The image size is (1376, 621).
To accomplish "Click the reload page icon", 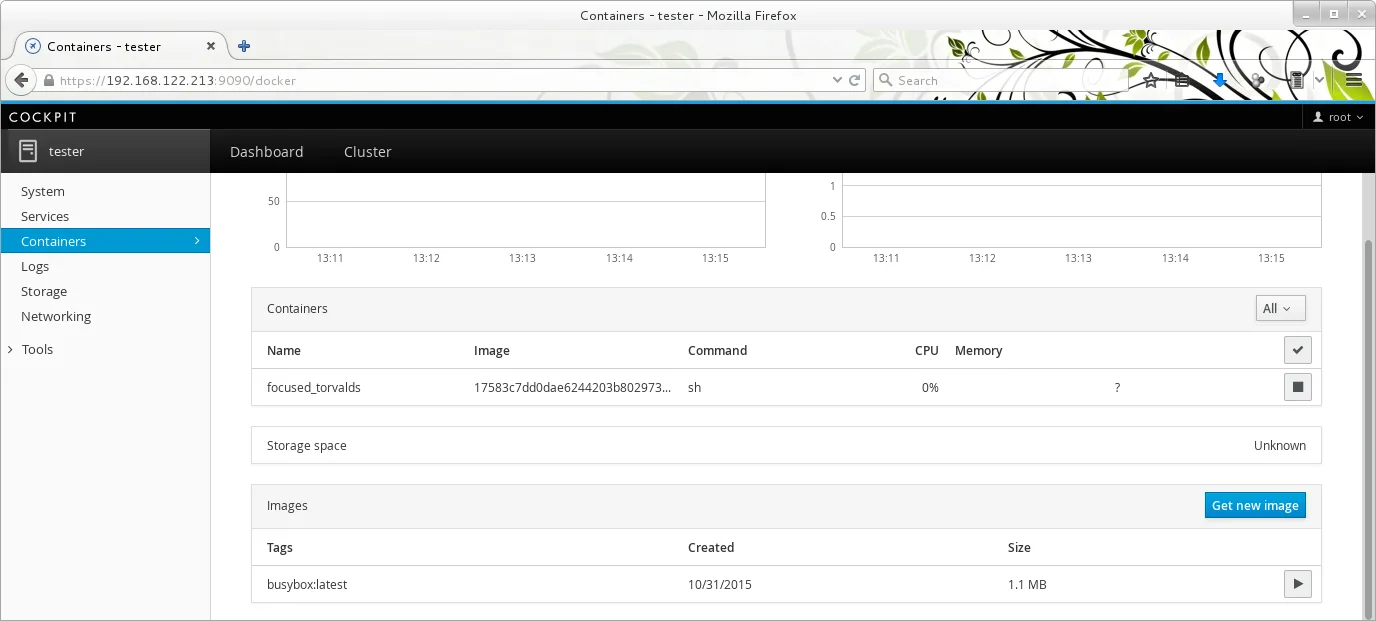I will [x=855, y=80].
